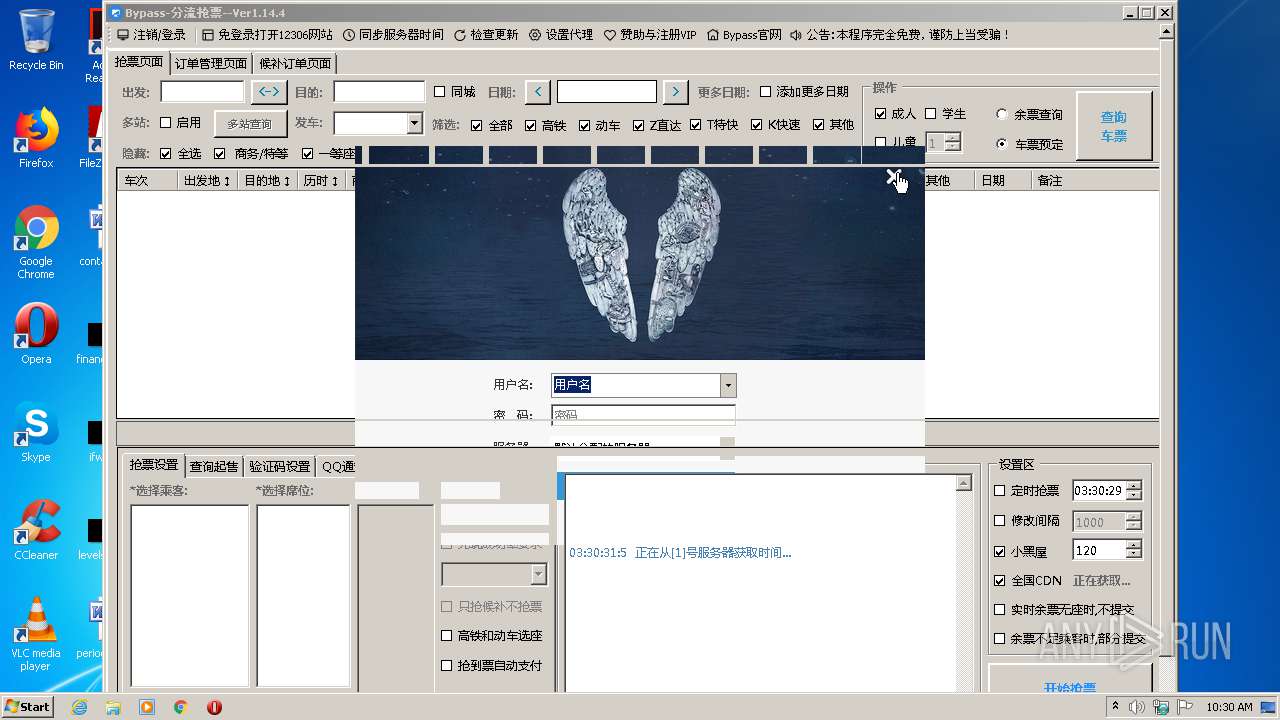Close the login dialog with the X
1280x720 pixels.
click(x=894, y=177)
